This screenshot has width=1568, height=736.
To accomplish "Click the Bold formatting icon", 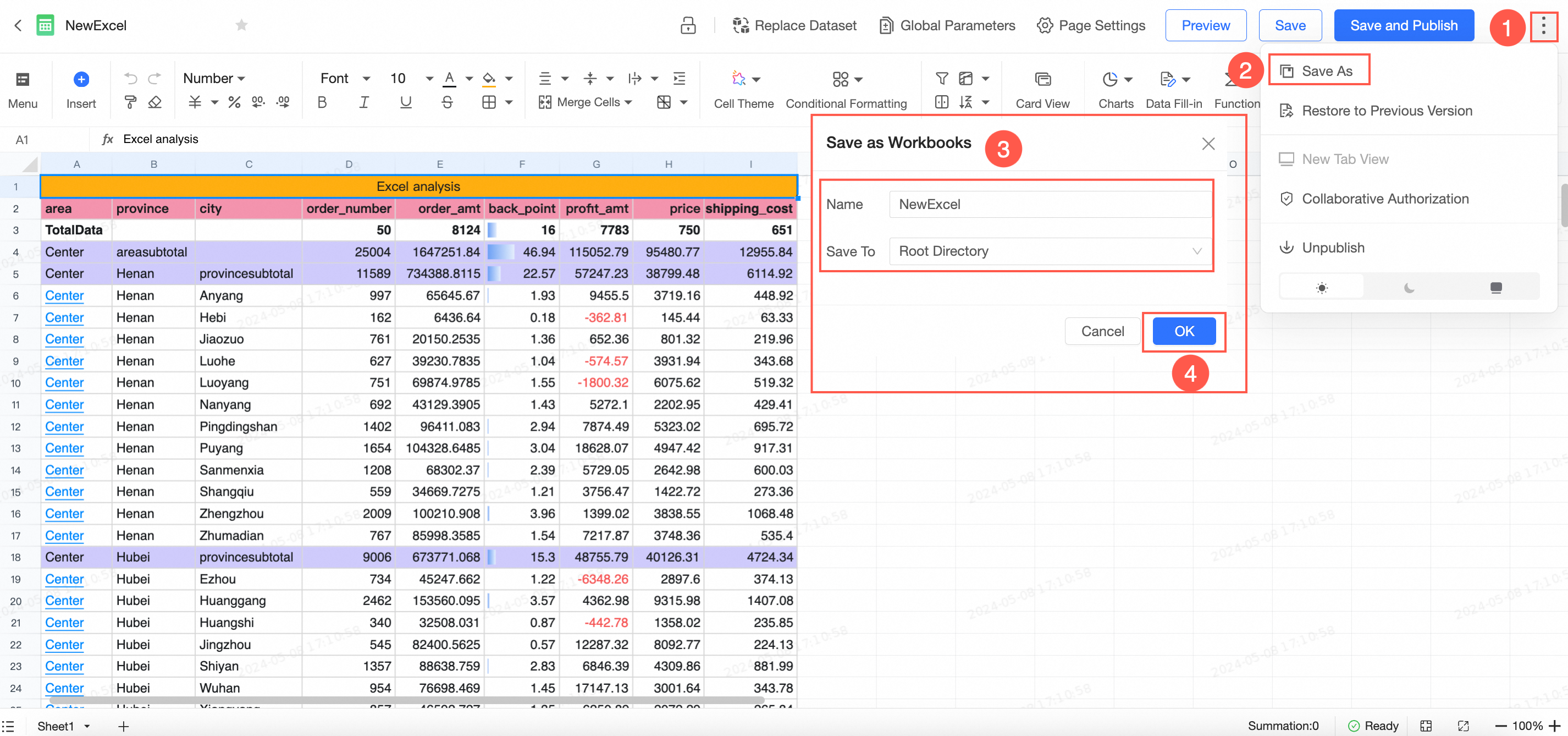I will pyautogui.click(x=322, y=102).
